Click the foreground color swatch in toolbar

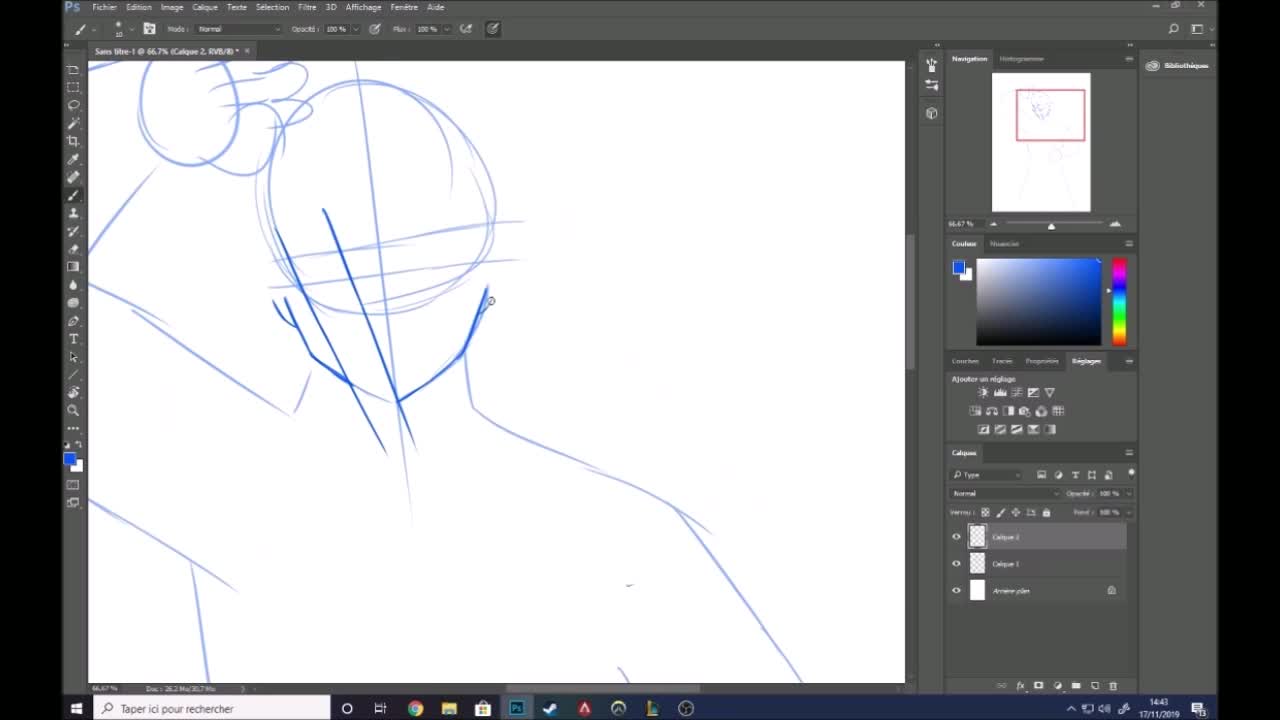tap(69, 459)
